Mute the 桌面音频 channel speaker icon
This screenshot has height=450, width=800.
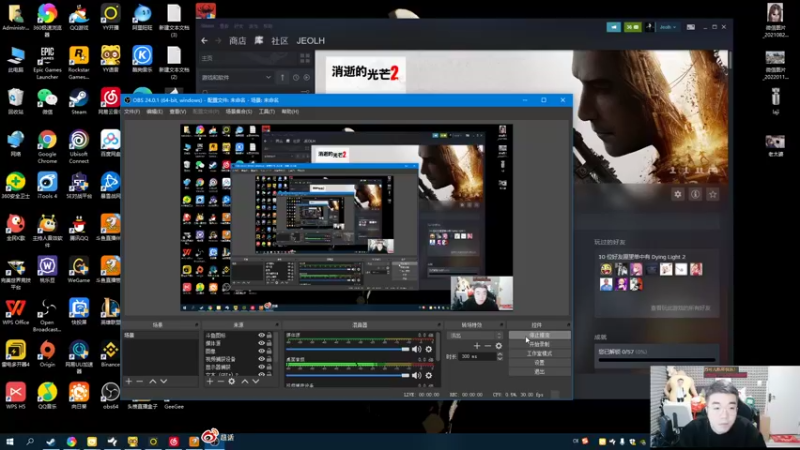point(416,375)
